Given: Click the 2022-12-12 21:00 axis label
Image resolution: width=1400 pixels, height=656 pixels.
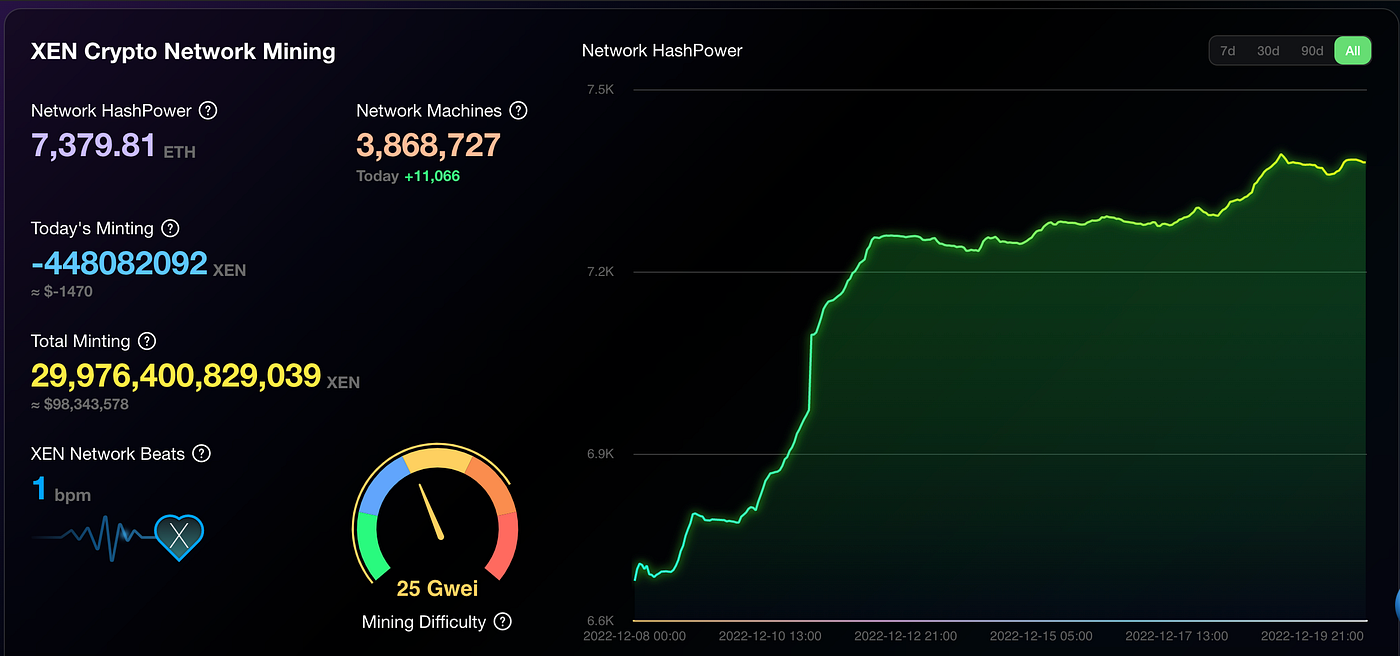Looking at the screenshot, I should click(905, 636).
